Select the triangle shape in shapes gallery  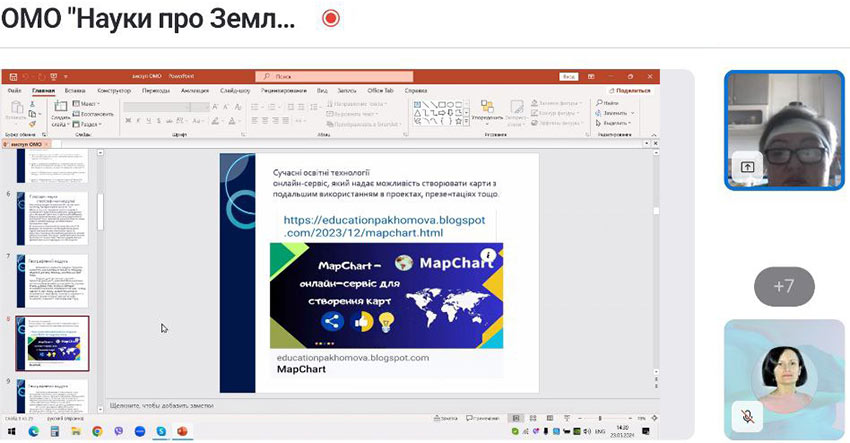[418, 113]
